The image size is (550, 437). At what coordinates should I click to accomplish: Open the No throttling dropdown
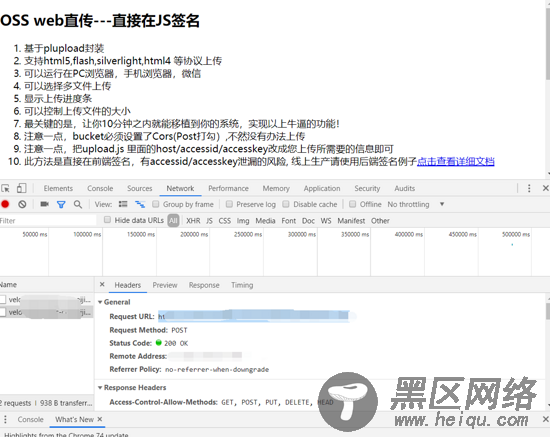pyautogui.click(x=416, y=204)
